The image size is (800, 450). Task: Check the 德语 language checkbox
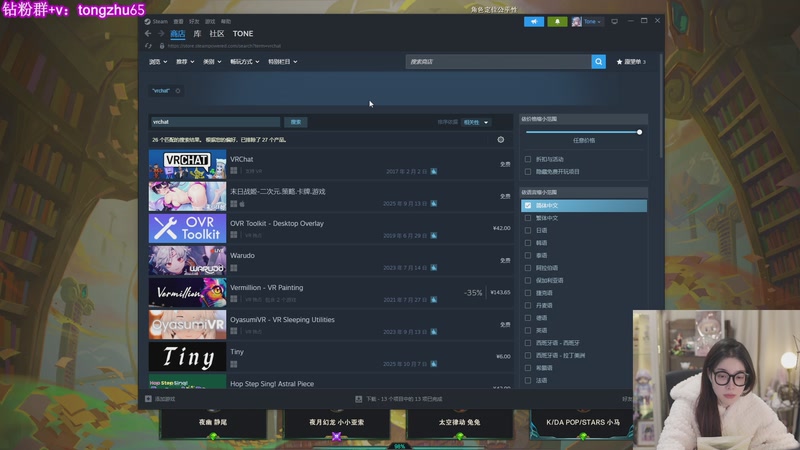coord(528,318)
